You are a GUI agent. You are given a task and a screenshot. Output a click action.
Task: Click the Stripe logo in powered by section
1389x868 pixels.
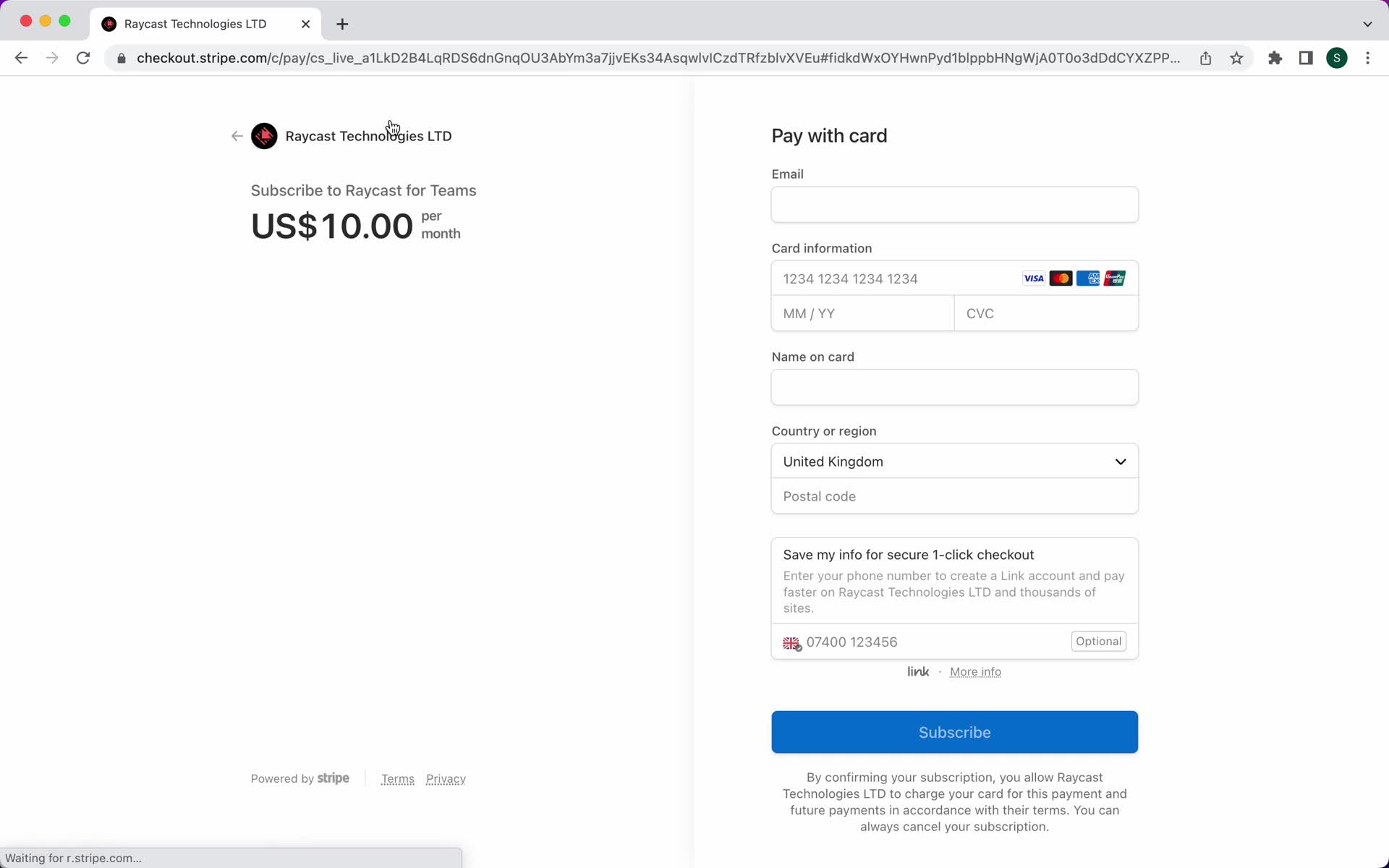[334, 778]
